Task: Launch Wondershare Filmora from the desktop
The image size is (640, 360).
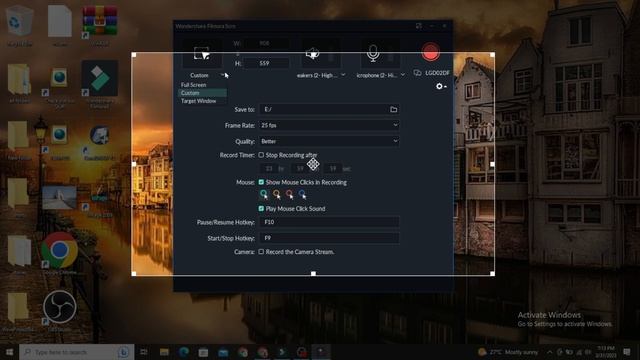Action: [100, 84]
